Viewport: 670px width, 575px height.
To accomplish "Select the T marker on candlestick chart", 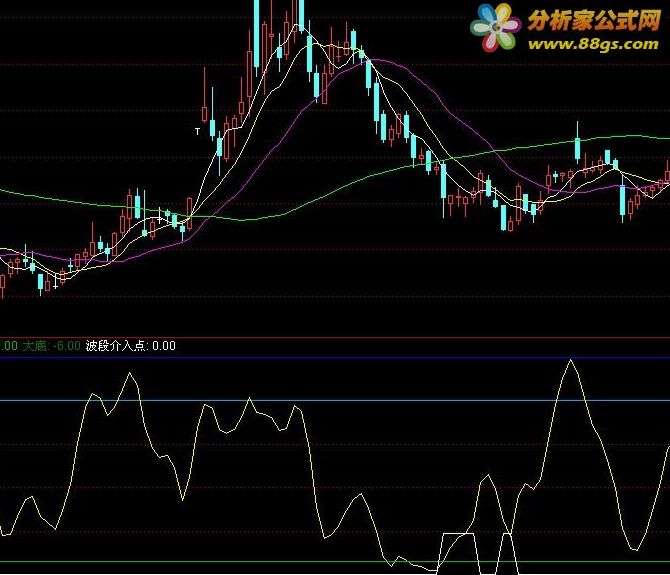I will 197,132.
